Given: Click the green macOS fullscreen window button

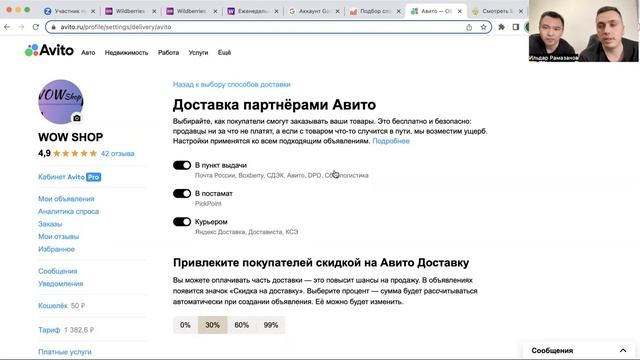Looking at the screenshot, I should pyautogui.click(x=27, y=9).
